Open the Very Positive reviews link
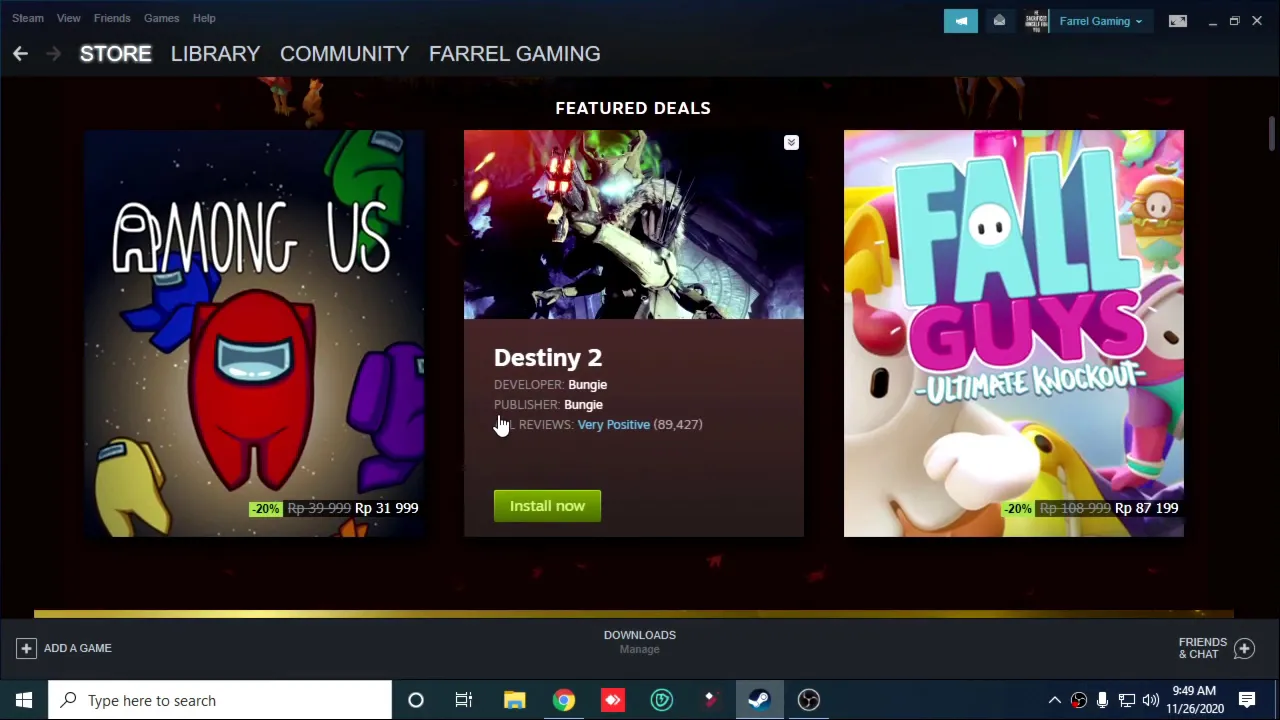 613,425
